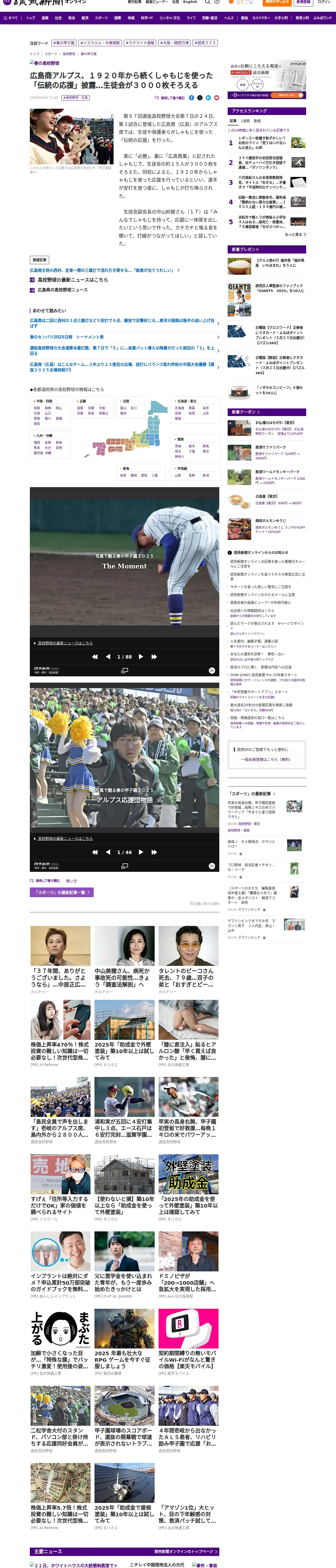336x1568 pixels.
Task: Open 経済 in the navigation bar
Action: coord(85,18)
